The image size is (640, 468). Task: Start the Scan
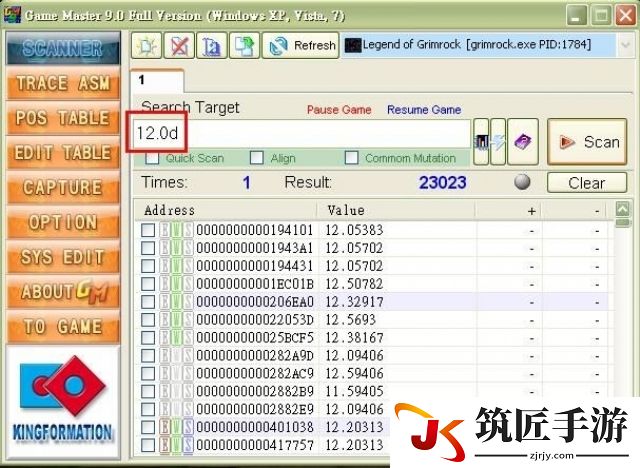[587, 142]
